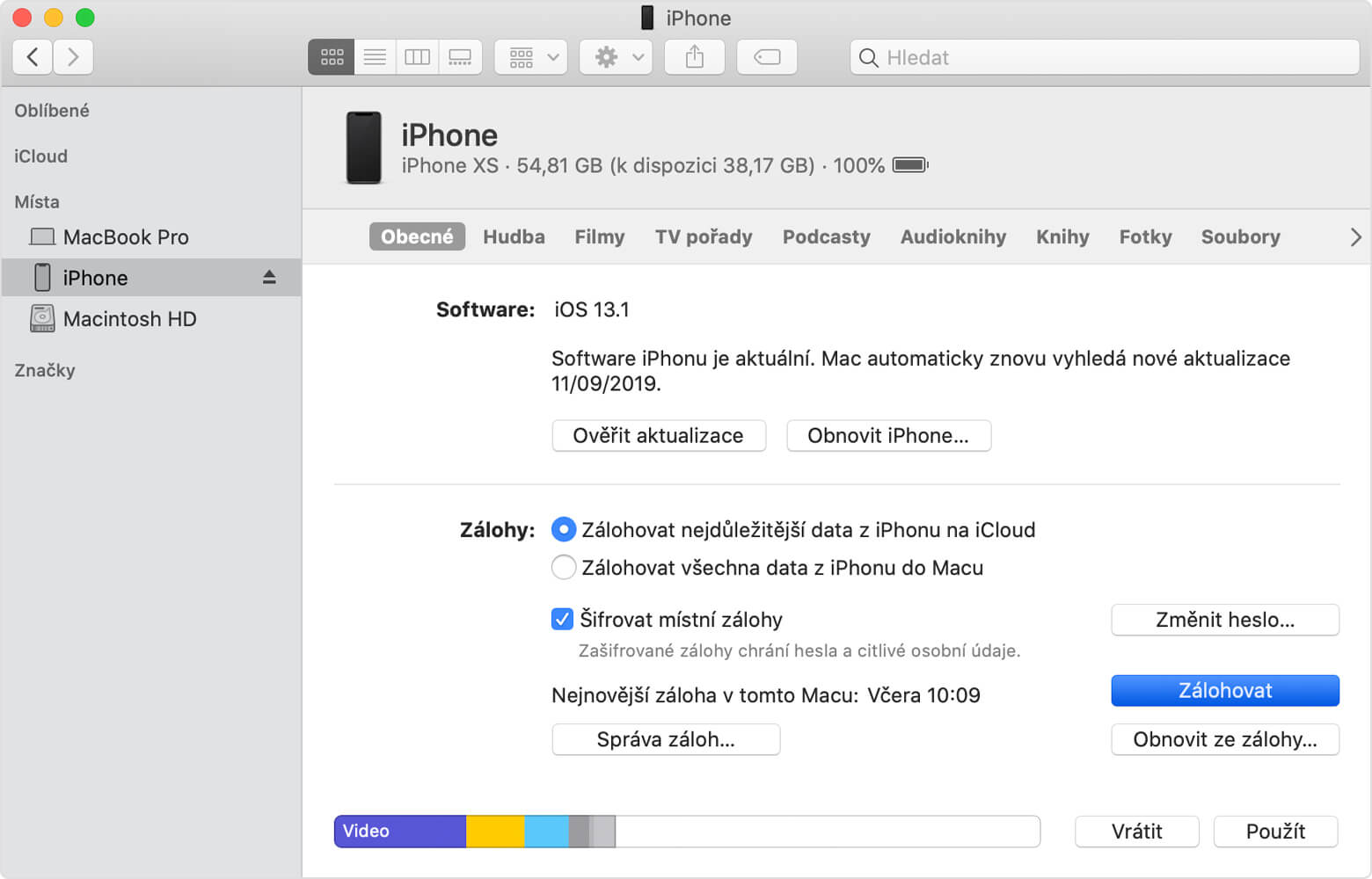
Task: Toggle Šifrovat místní zálohy checkbox
Action: (x=562, y=619)
